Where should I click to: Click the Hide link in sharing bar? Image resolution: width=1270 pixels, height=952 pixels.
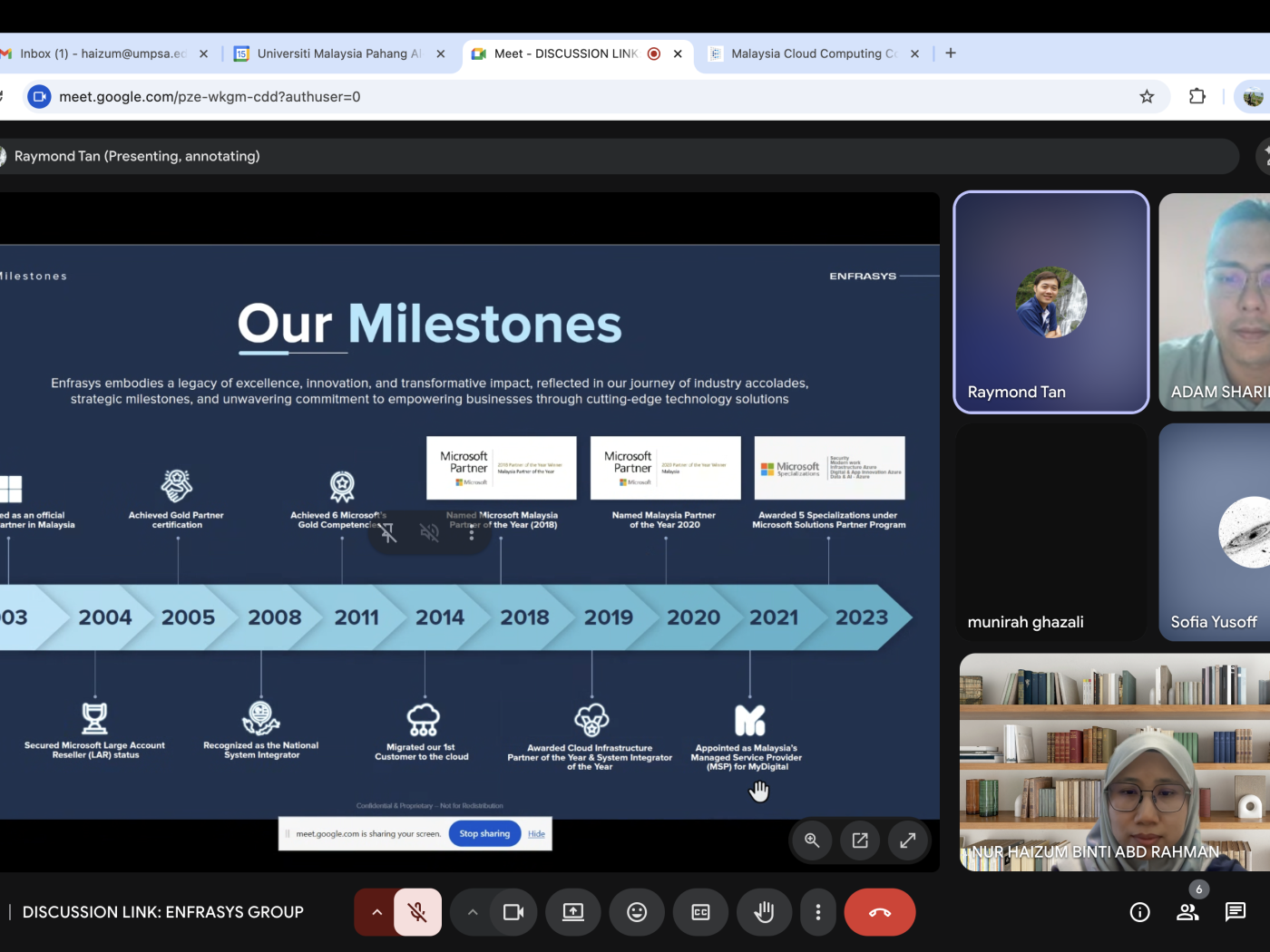coord(536,834)
